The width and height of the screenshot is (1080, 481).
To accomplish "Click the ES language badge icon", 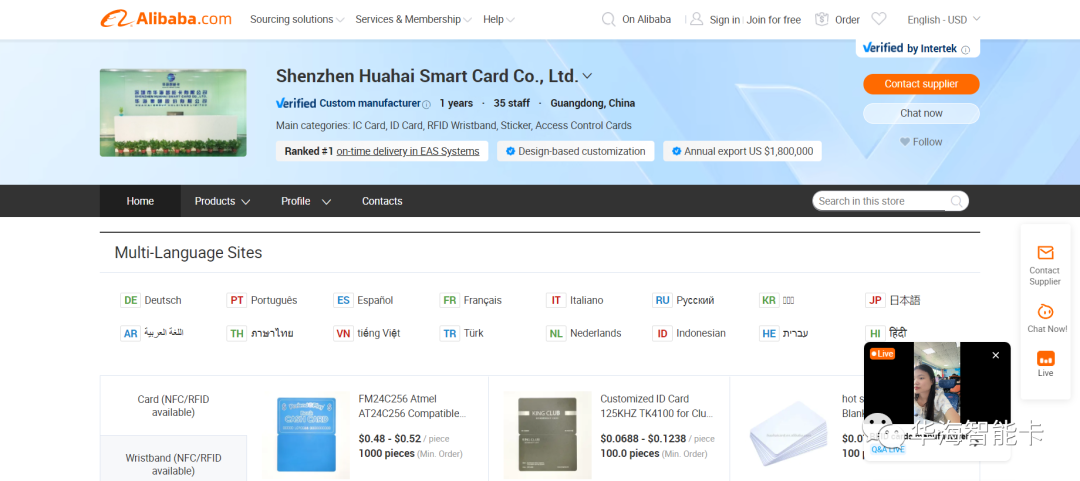I will pyautogui.click(x=343, y=300).
